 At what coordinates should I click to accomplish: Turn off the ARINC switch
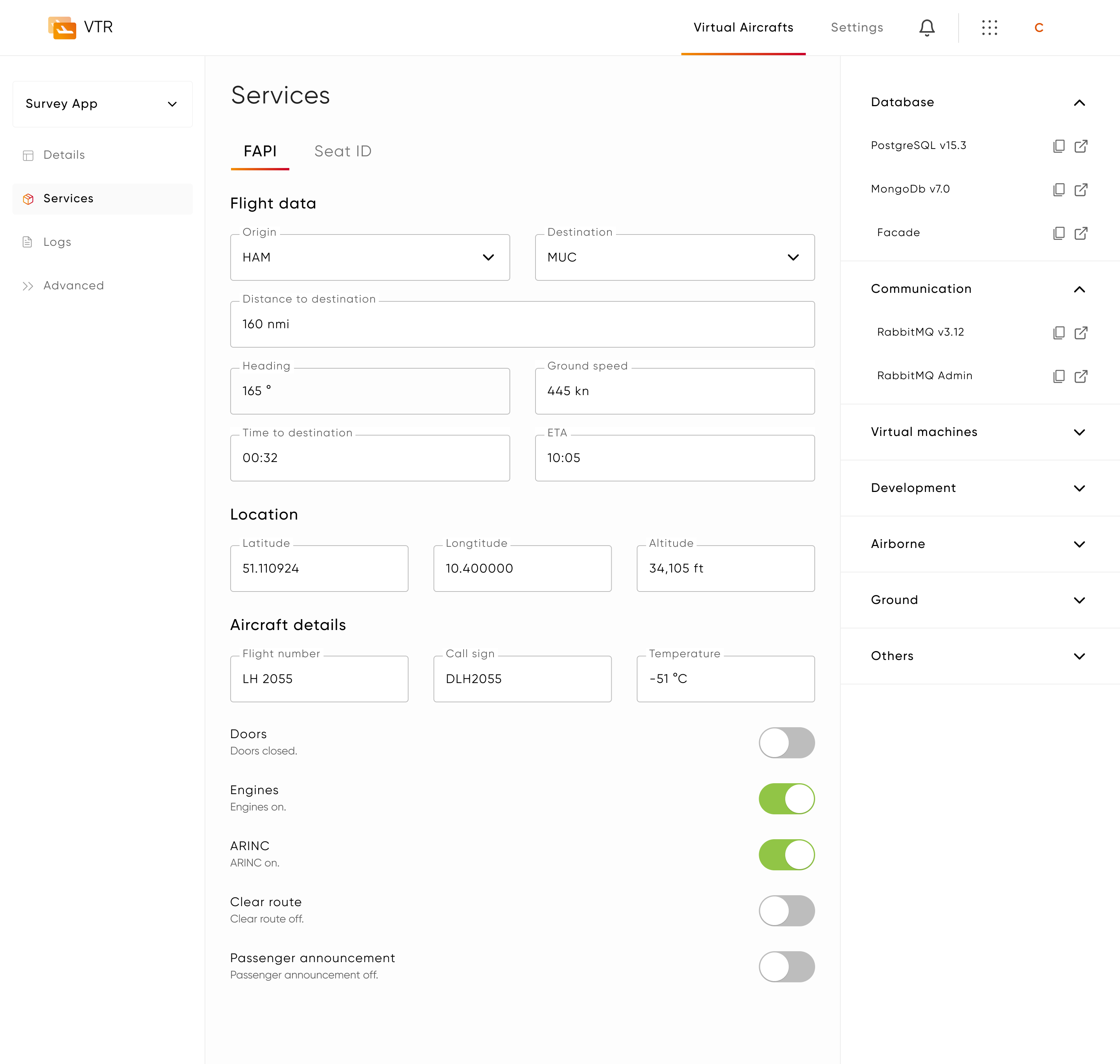pos(787,854)
